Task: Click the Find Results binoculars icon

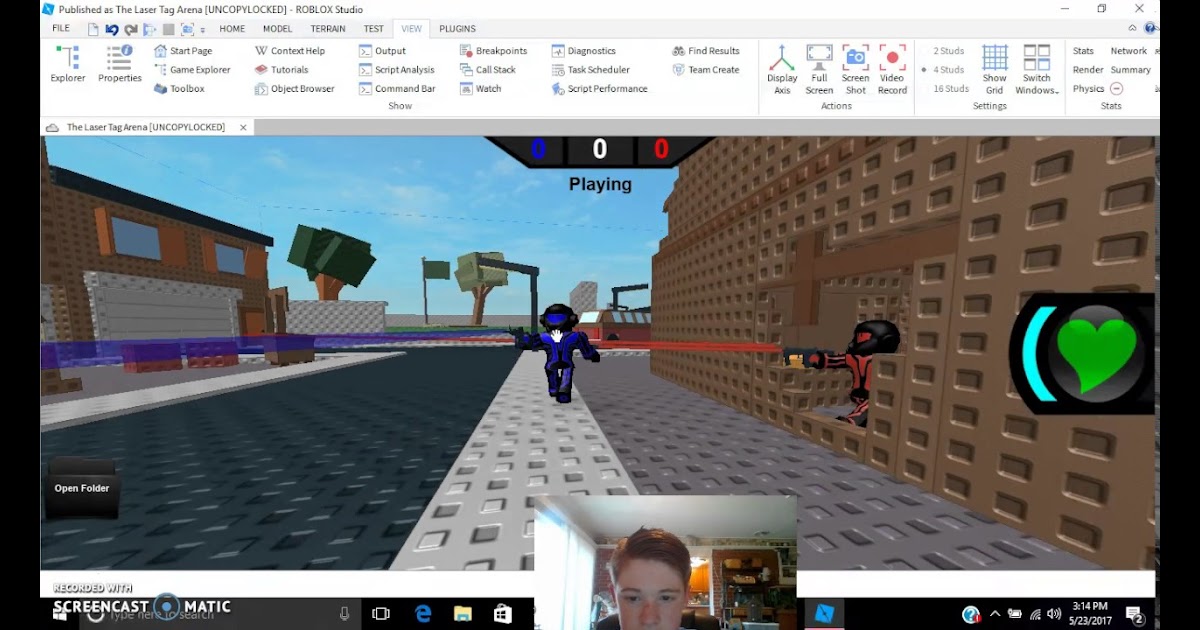Action: (x=679, y=51)
